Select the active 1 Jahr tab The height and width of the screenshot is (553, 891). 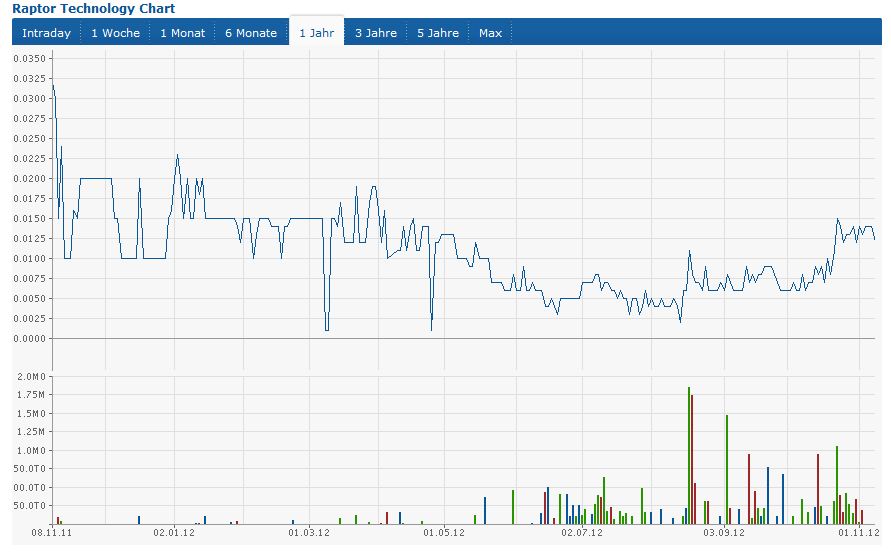[316, 33]
